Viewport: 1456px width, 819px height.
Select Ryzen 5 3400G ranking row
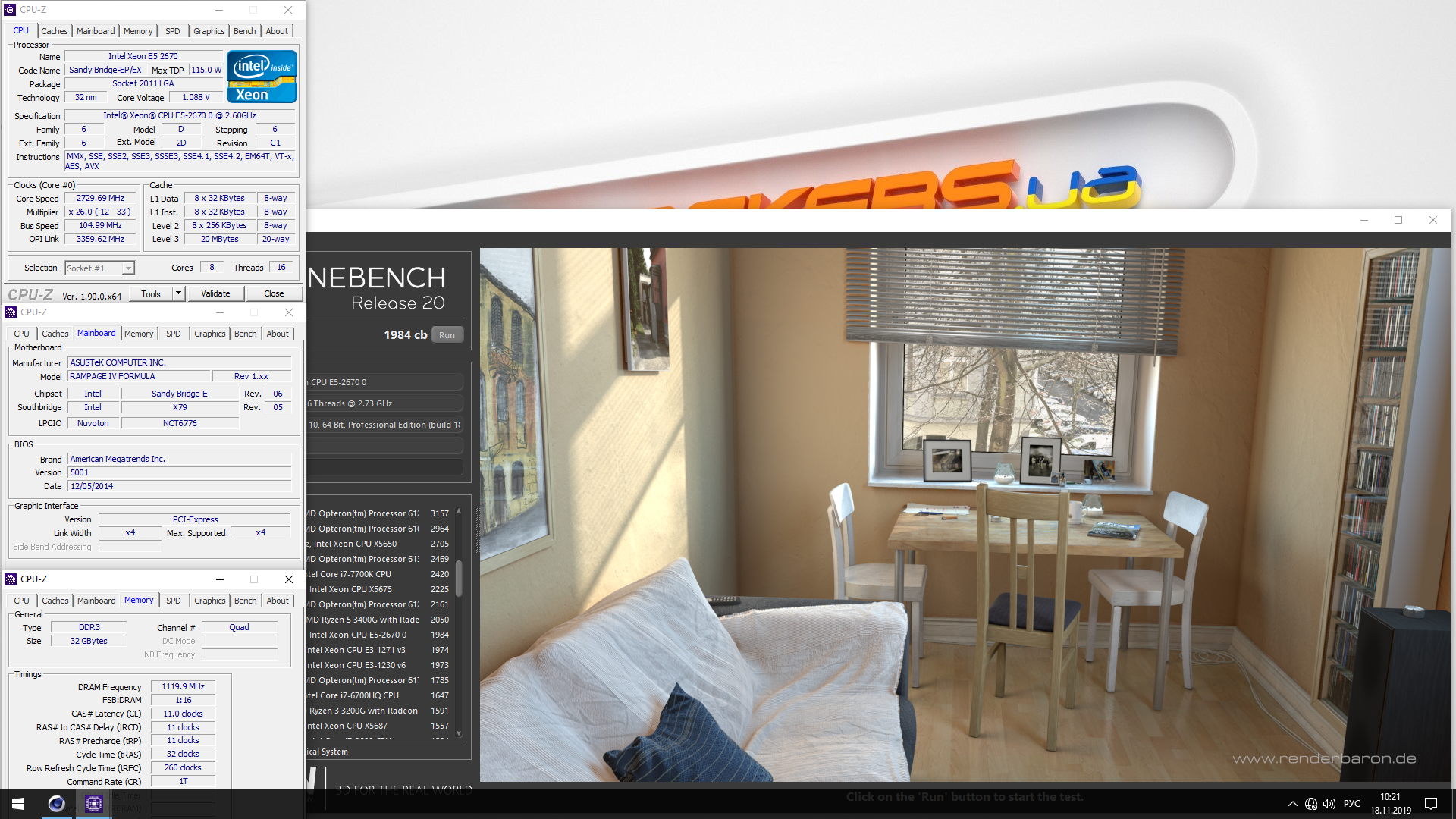click(378, 620)
